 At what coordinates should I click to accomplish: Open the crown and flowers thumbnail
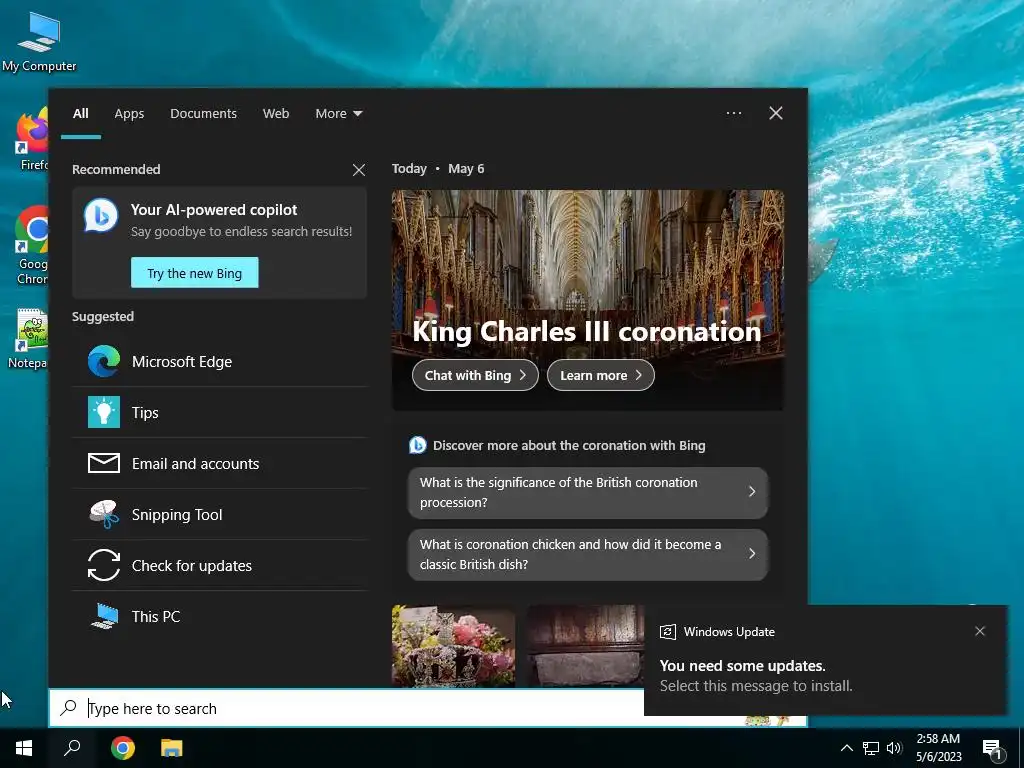[453, 646]
